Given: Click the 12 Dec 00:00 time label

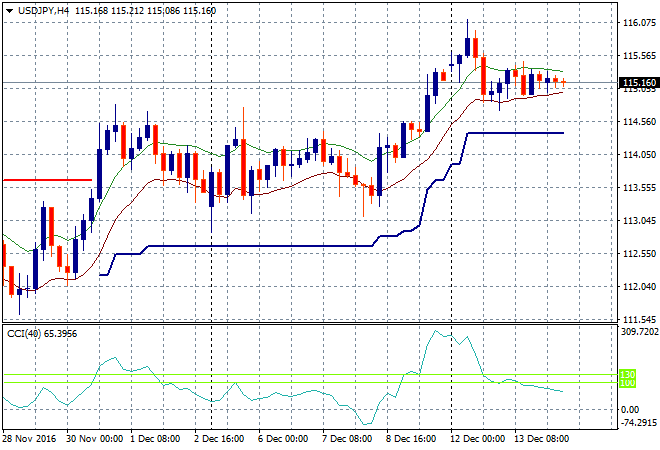Looking at the screenshot, I should [x=477, y=439].
